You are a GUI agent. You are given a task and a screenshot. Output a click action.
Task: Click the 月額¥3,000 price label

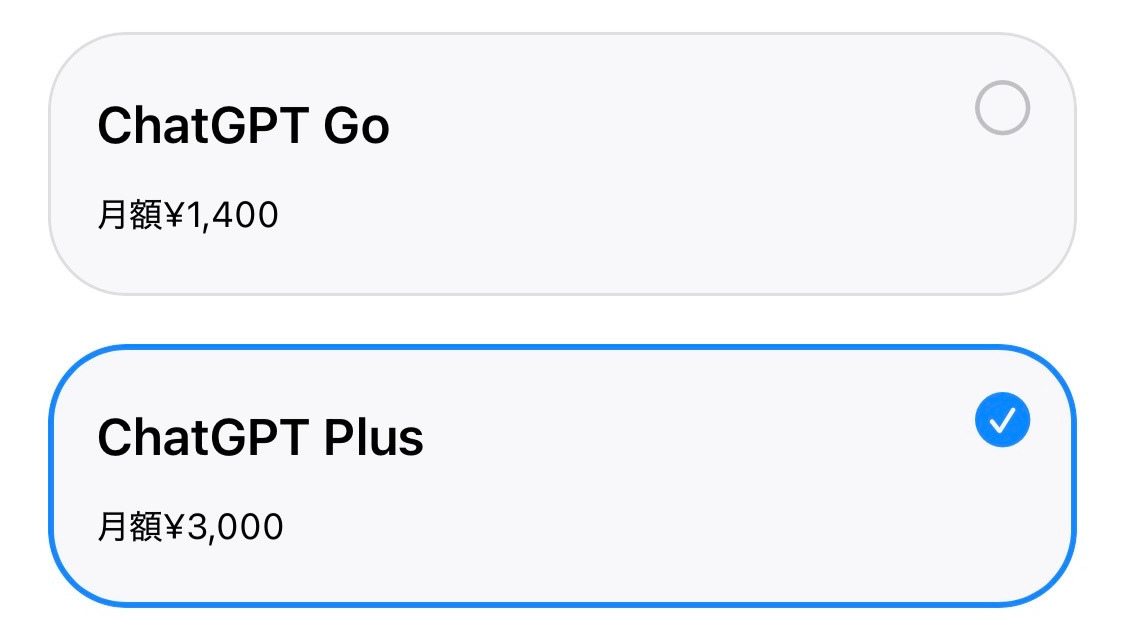(190, 527)
